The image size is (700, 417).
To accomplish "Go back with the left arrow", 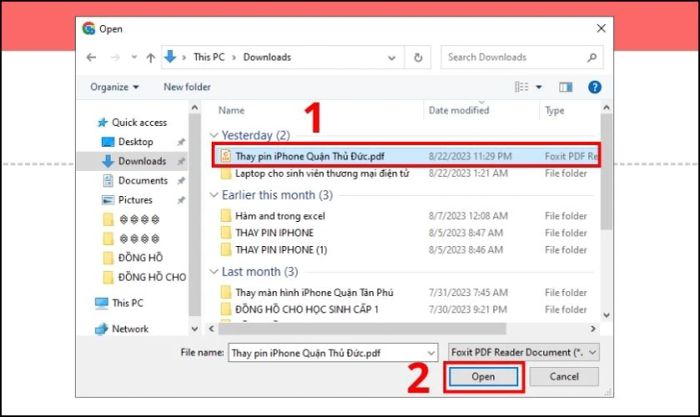I will 92,57.
